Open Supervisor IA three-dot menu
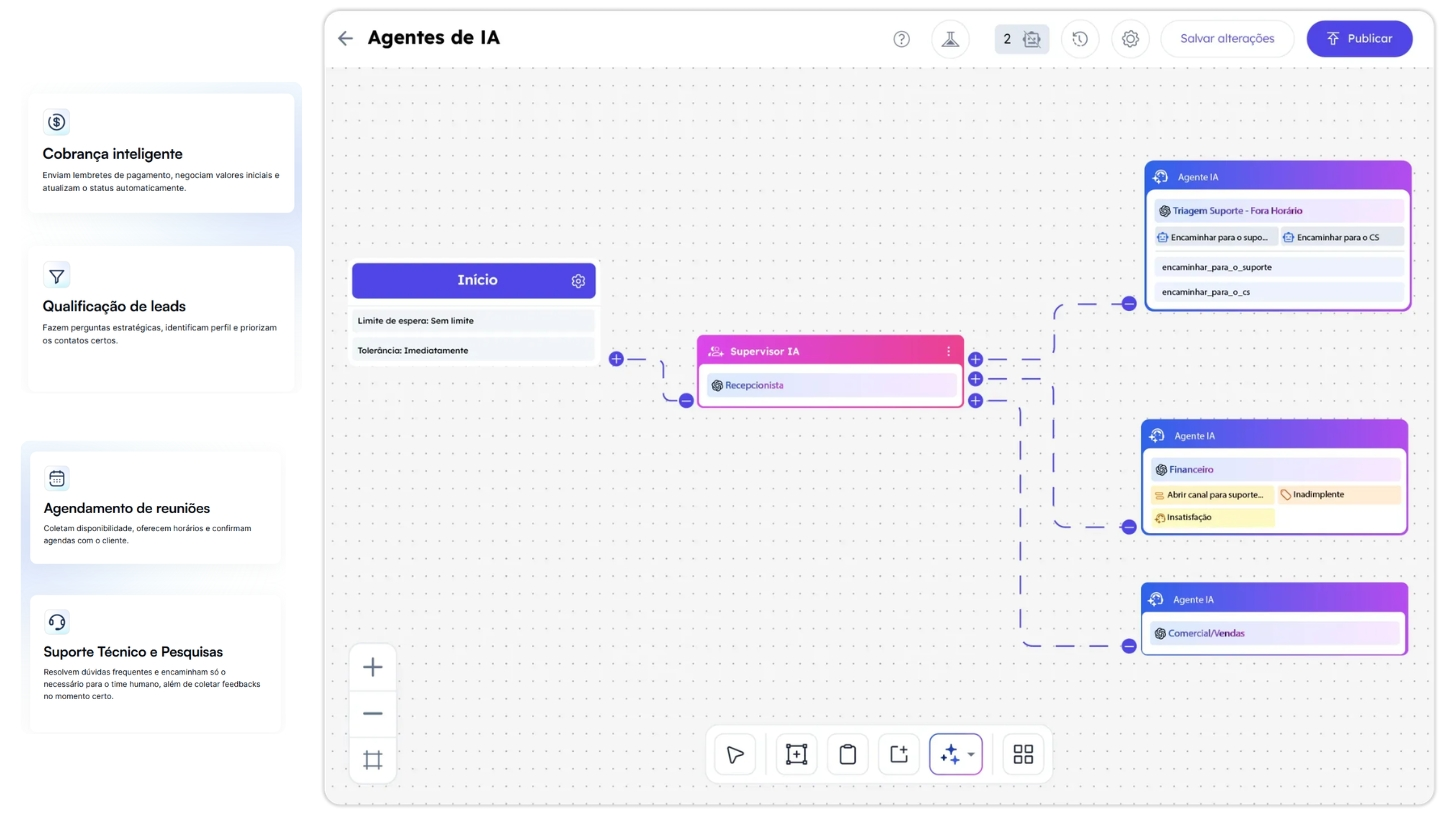 coord(948,352)
